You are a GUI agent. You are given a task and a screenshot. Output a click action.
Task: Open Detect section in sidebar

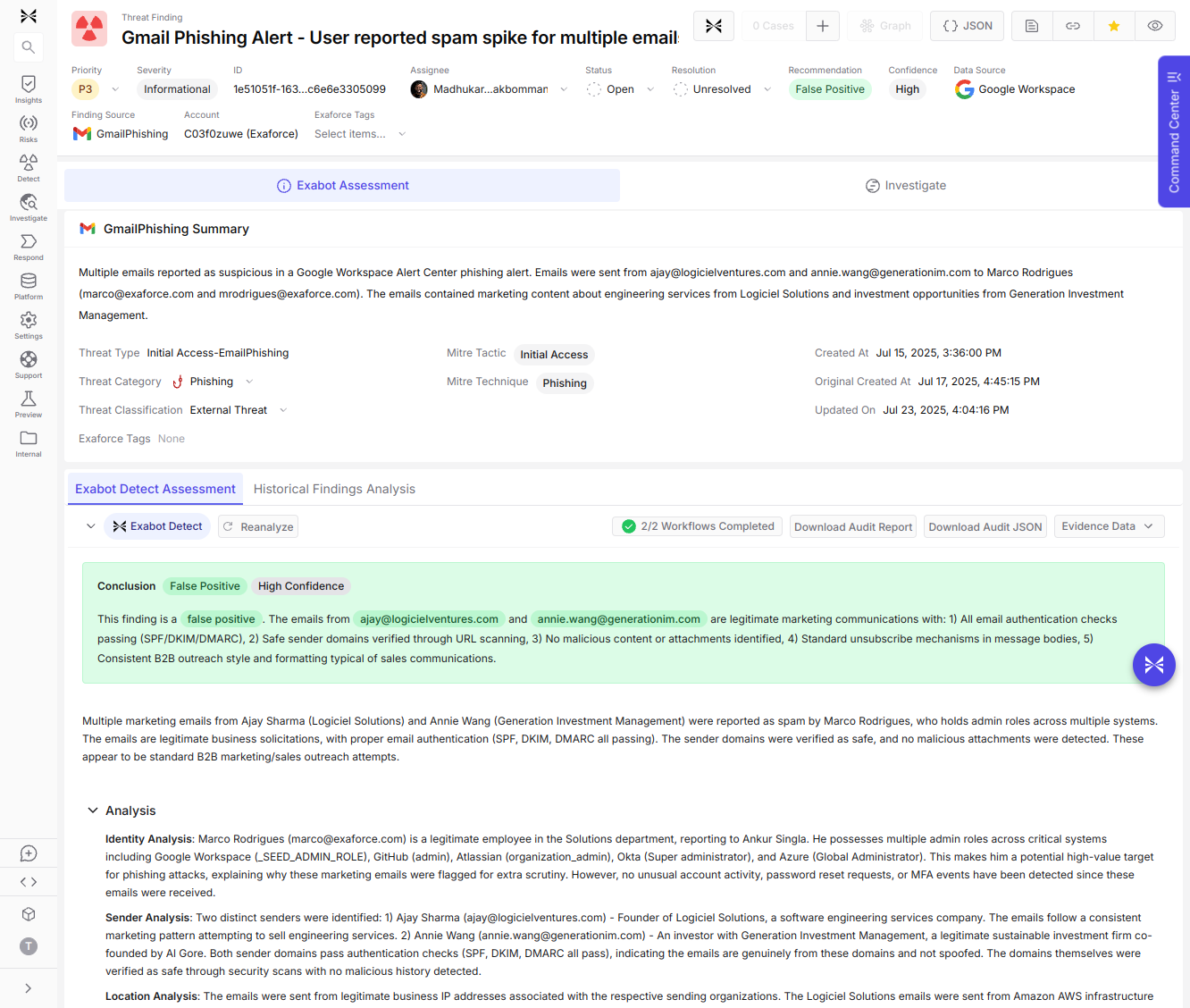point(29,167)
